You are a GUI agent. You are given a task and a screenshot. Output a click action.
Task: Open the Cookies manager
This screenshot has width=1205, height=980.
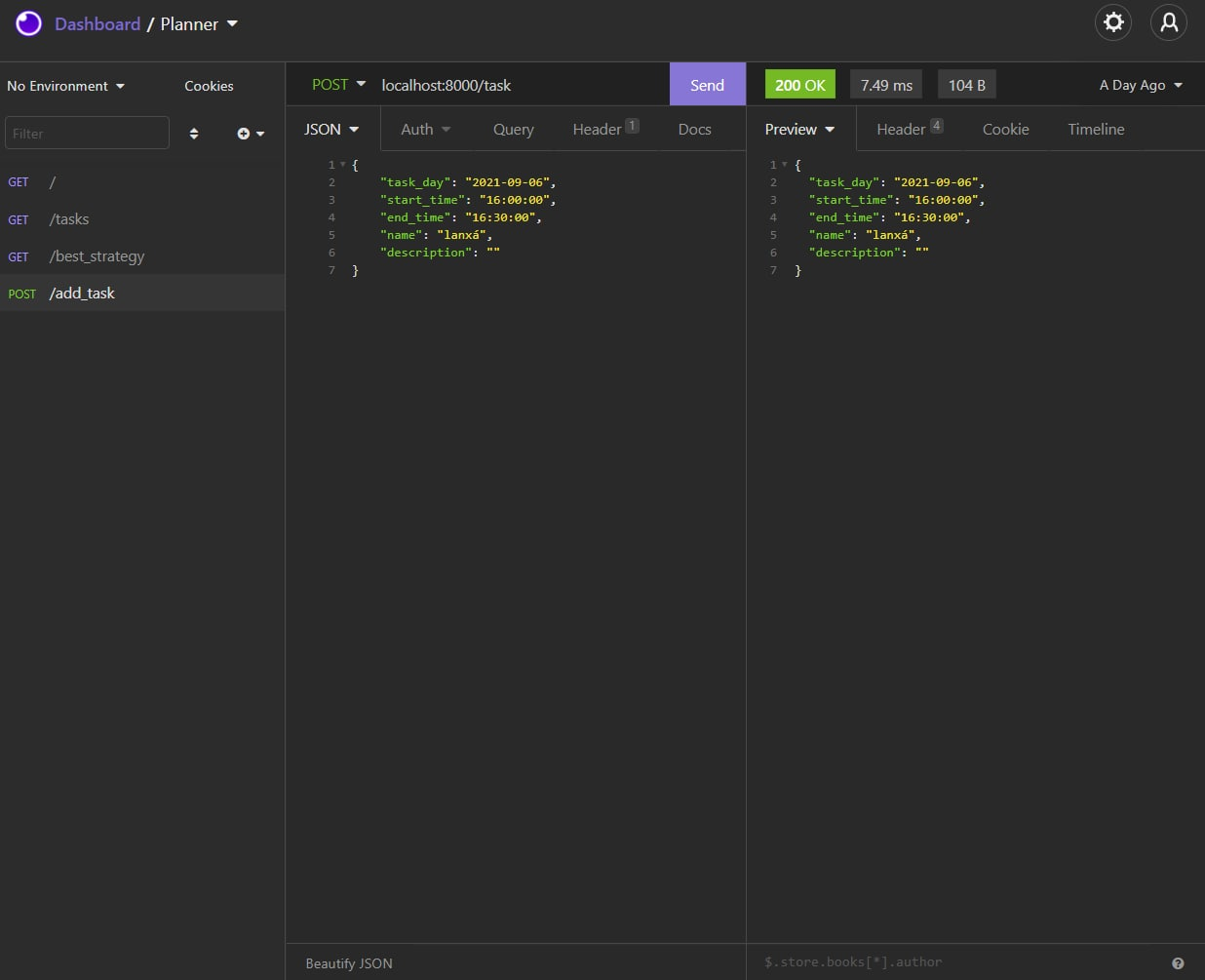coord(209,86)
